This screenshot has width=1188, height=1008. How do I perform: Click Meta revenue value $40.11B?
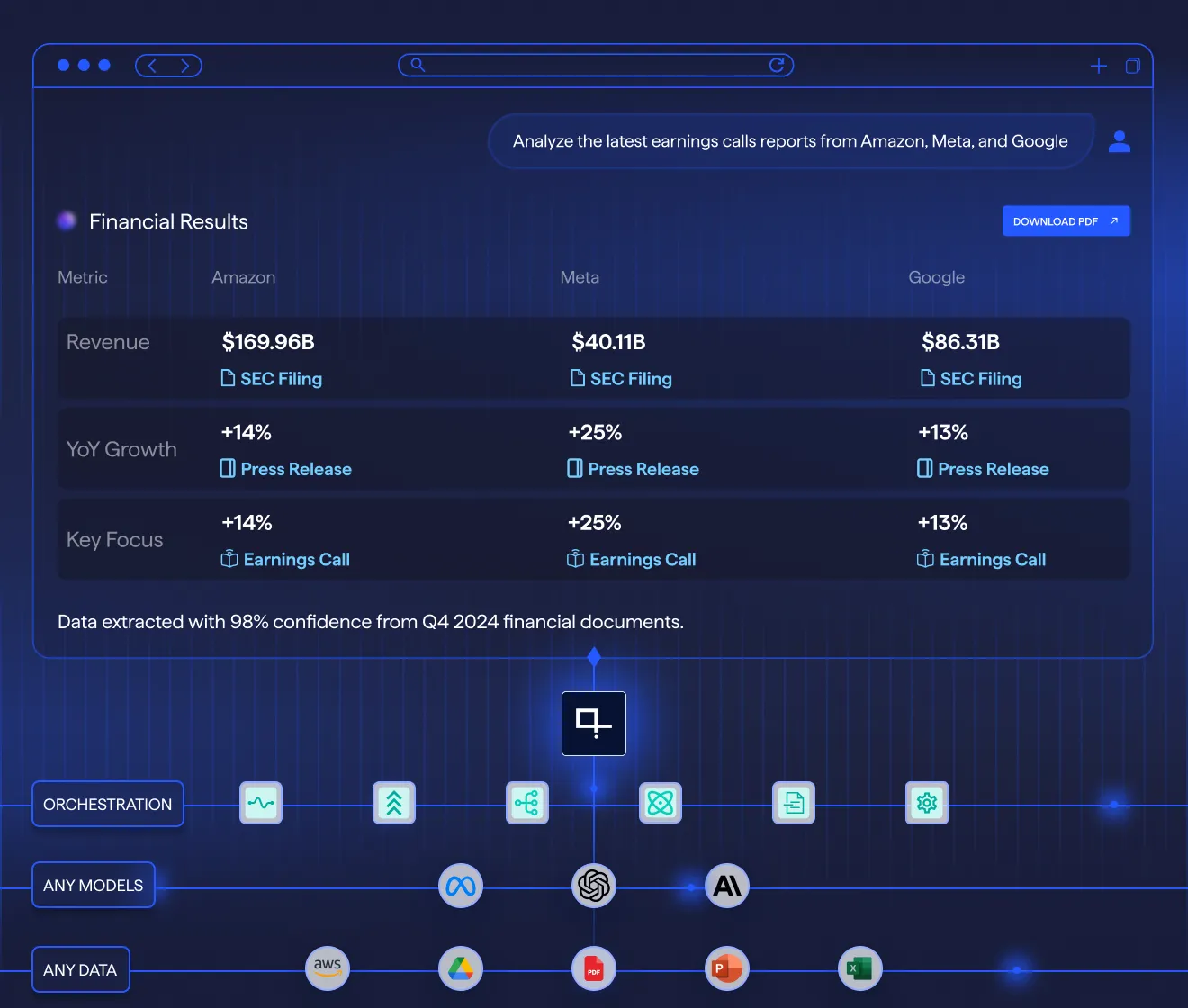pos(609,342)
